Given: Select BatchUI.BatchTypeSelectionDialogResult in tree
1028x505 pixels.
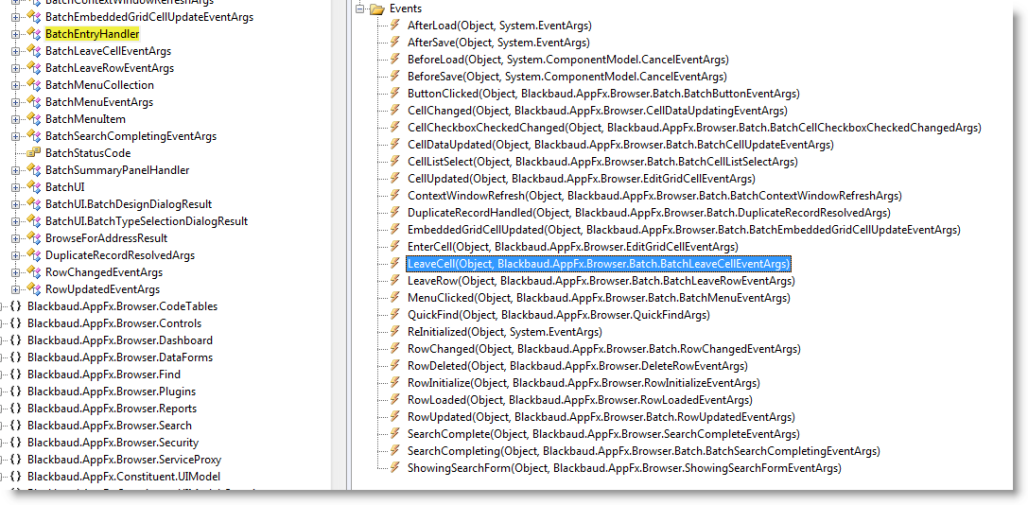Looking at the screenshot, I should [x=146, y=221].
